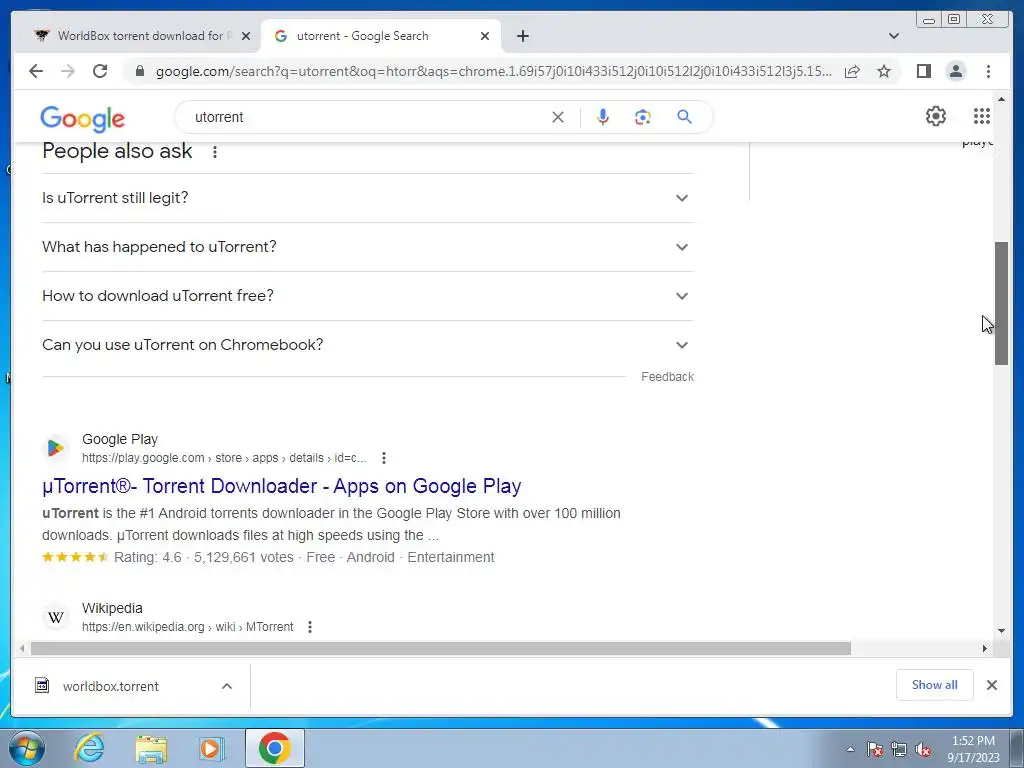This screenshot has height=768, width=1024.
Task: Open Windows Explorer from taskbar
Action: pos(151,748)
